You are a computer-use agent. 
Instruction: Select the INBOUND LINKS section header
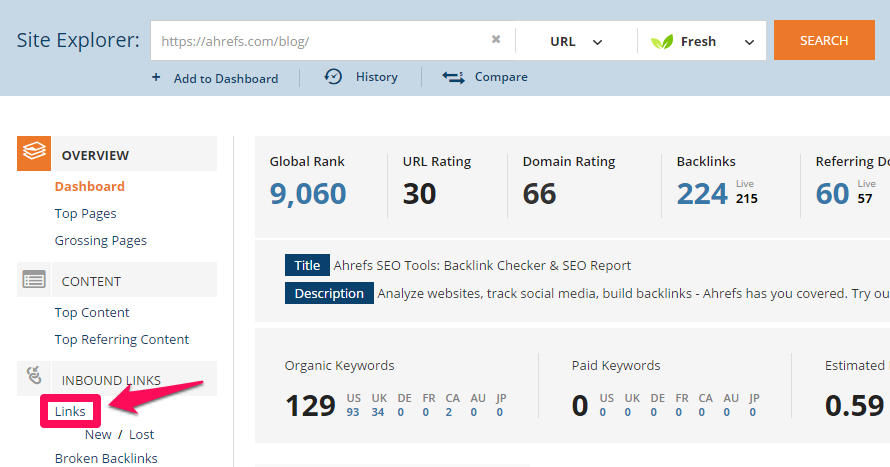click(134, 378)
